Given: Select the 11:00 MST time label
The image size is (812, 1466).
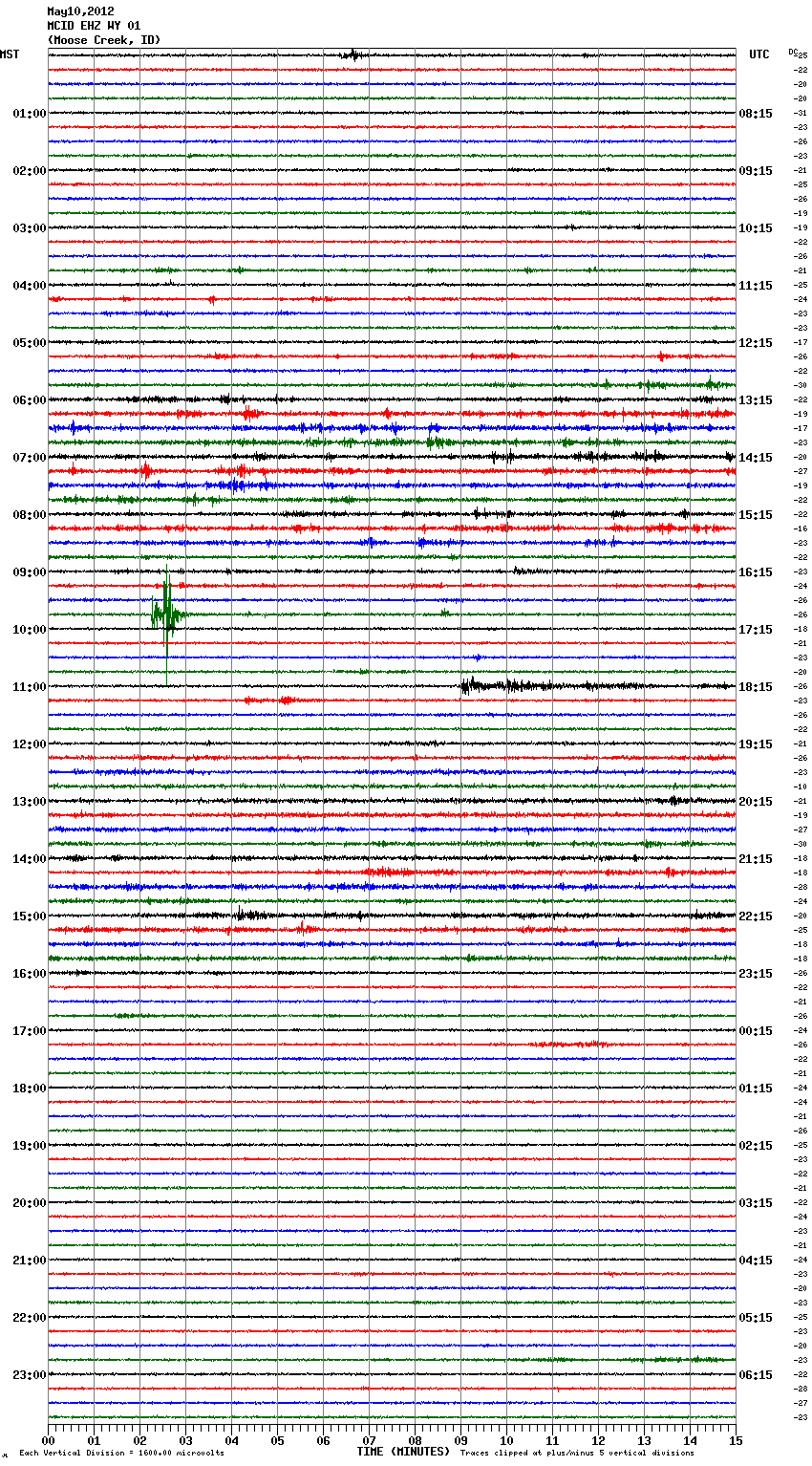Looking at the screenshot, I should [30, 687].
